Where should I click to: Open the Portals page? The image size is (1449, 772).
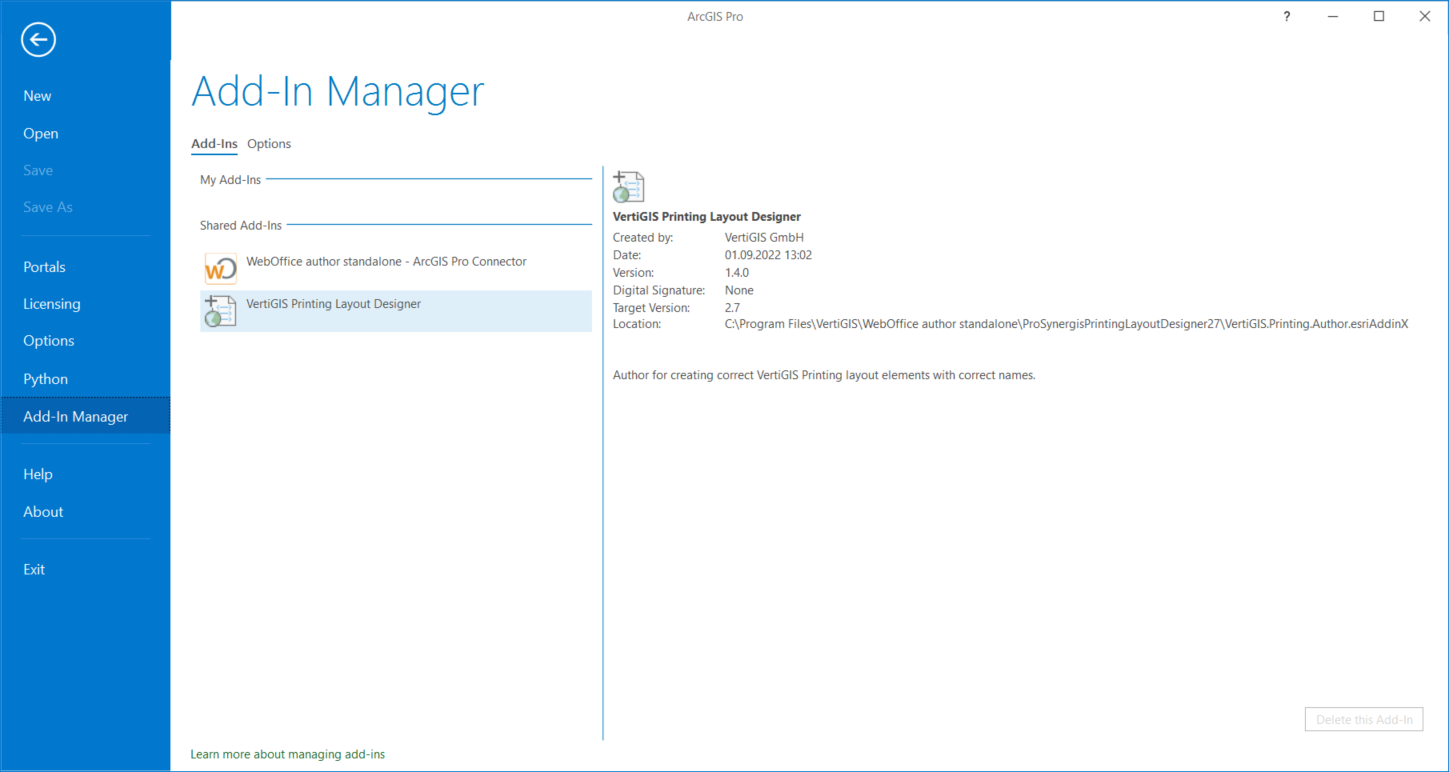44,267
